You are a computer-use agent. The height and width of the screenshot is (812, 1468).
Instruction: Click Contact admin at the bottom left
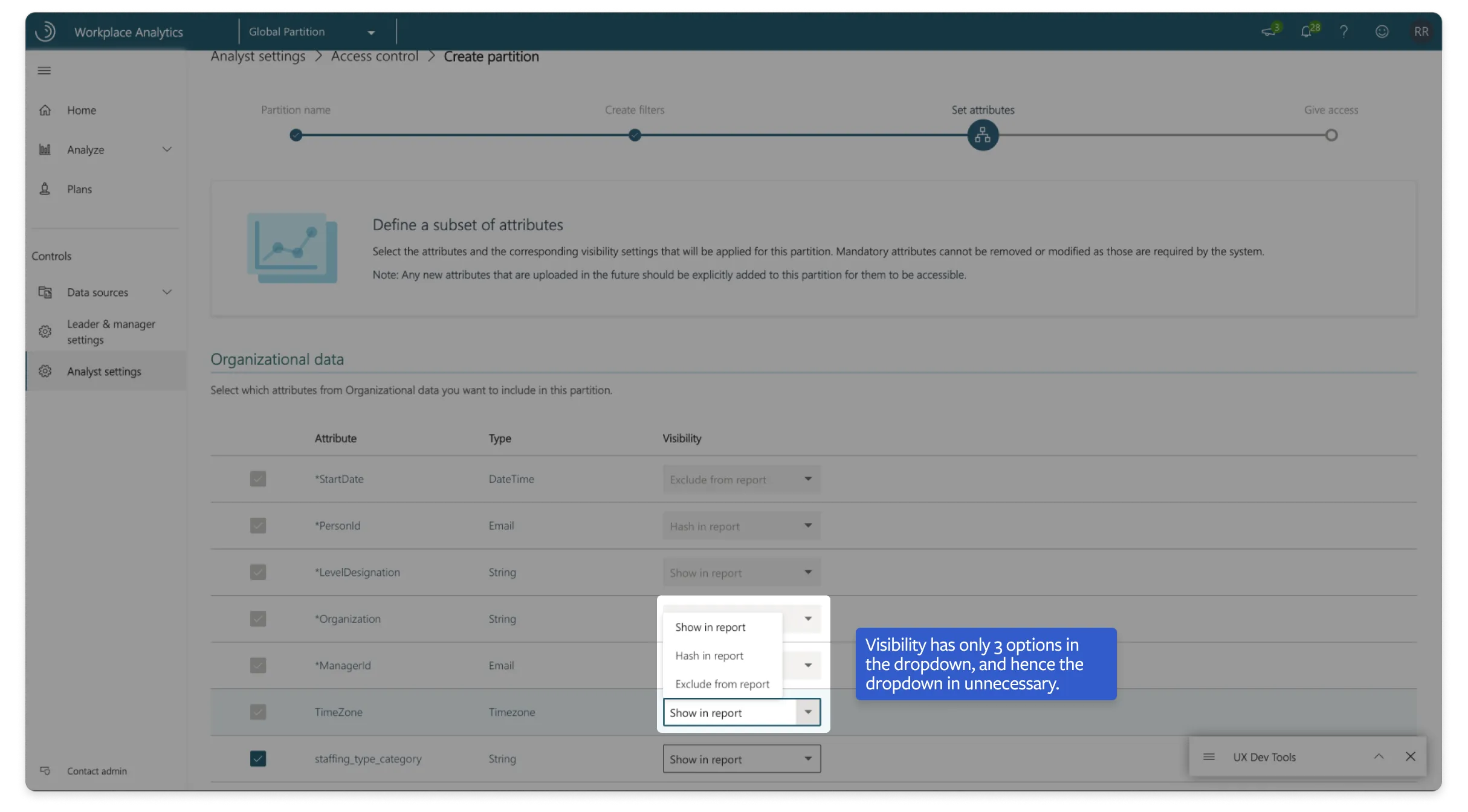pyautogui.click(x=96, y=771)
